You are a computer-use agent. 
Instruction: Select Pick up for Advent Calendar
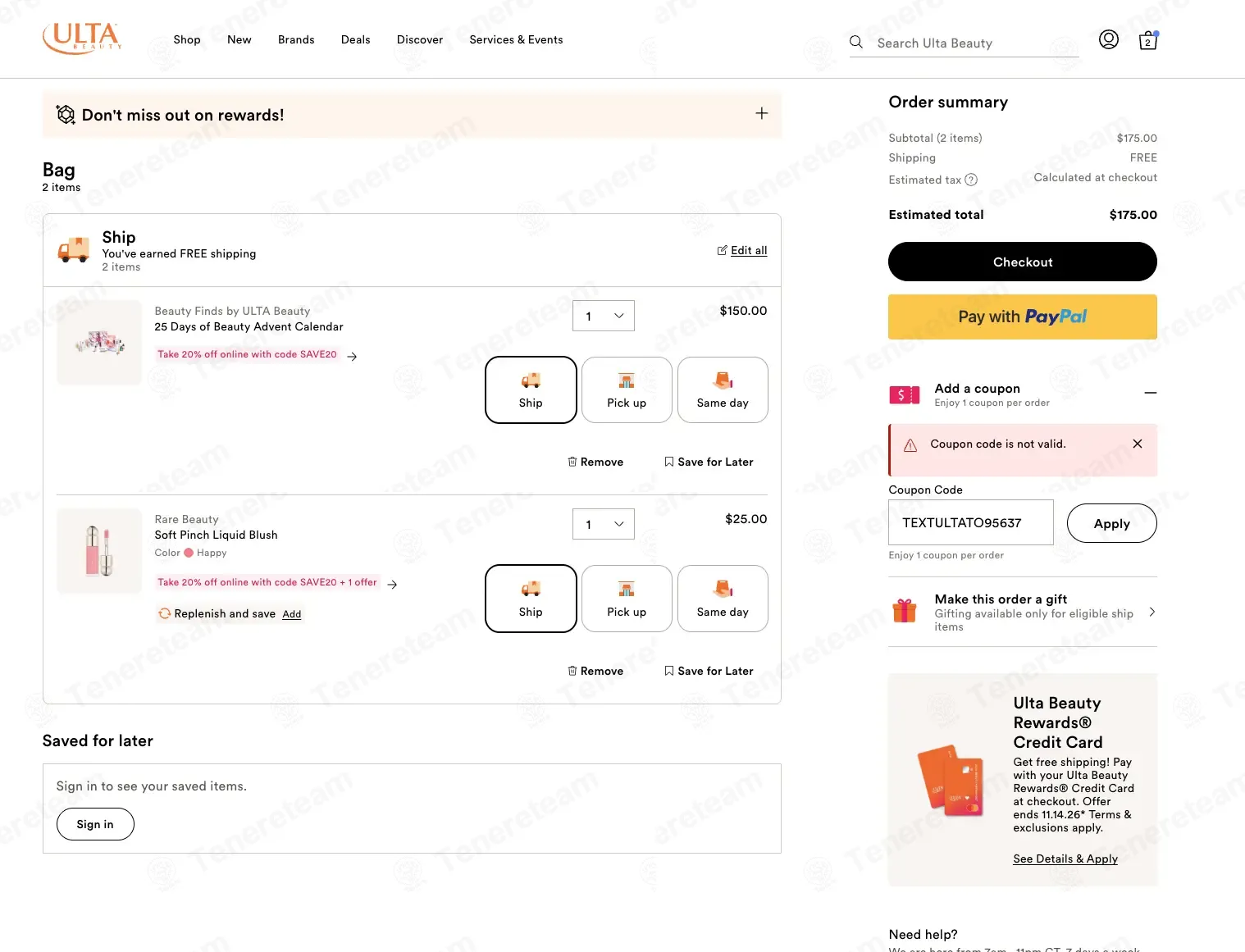(x=627, y=389)
